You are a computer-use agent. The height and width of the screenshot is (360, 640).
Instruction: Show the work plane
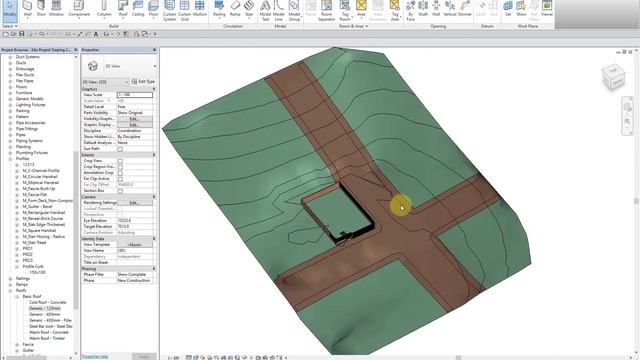[x=521, y=9]
